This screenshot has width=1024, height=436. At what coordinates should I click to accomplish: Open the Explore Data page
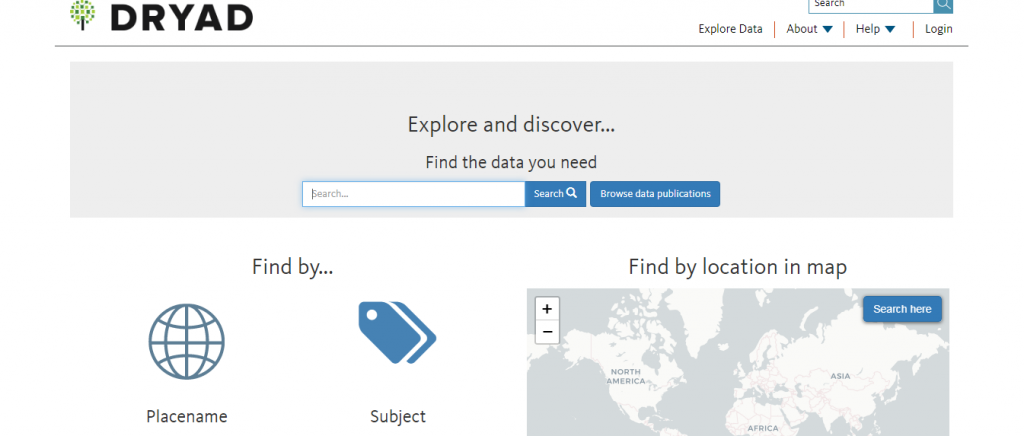click(730, 29)
